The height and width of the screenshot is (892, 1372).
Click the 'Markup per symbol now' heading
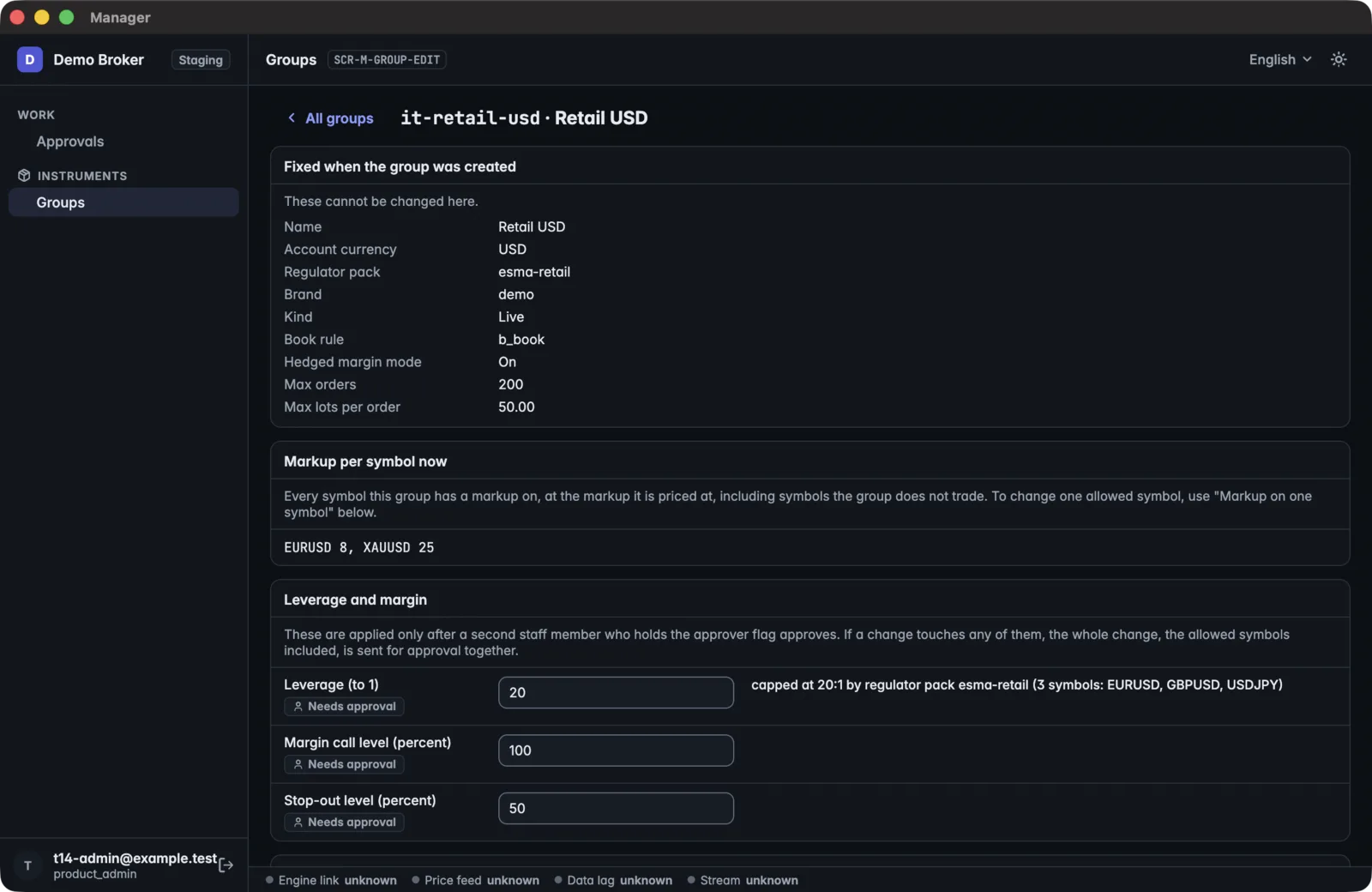click(x=365, y=461)
